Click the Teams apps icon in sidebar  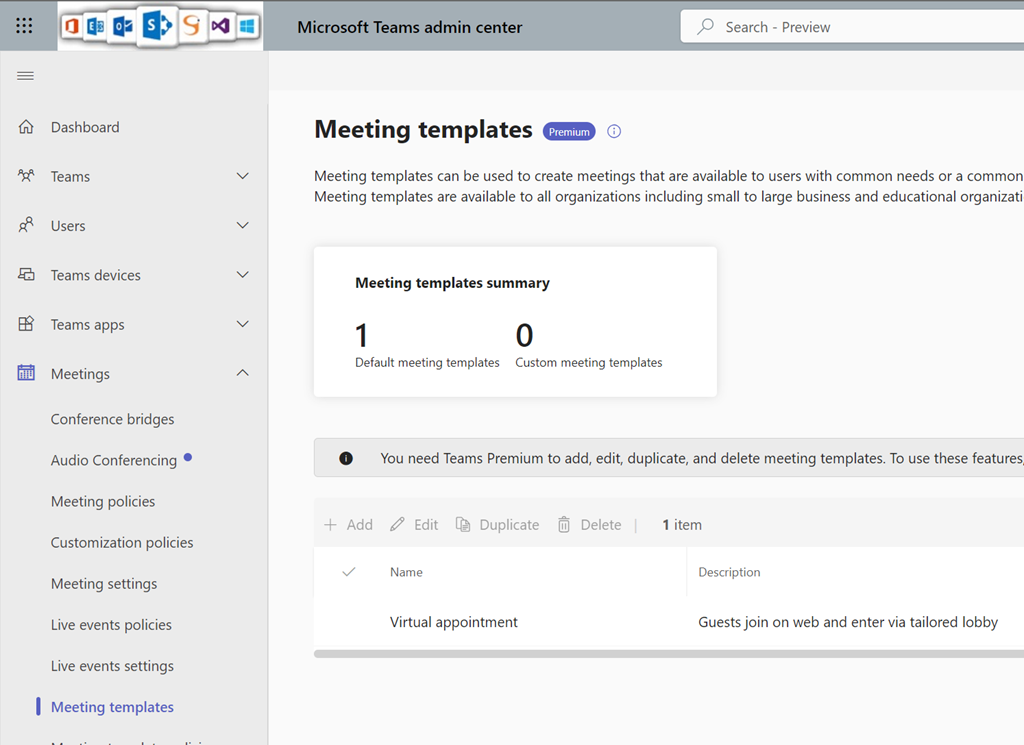pos(26,324)
